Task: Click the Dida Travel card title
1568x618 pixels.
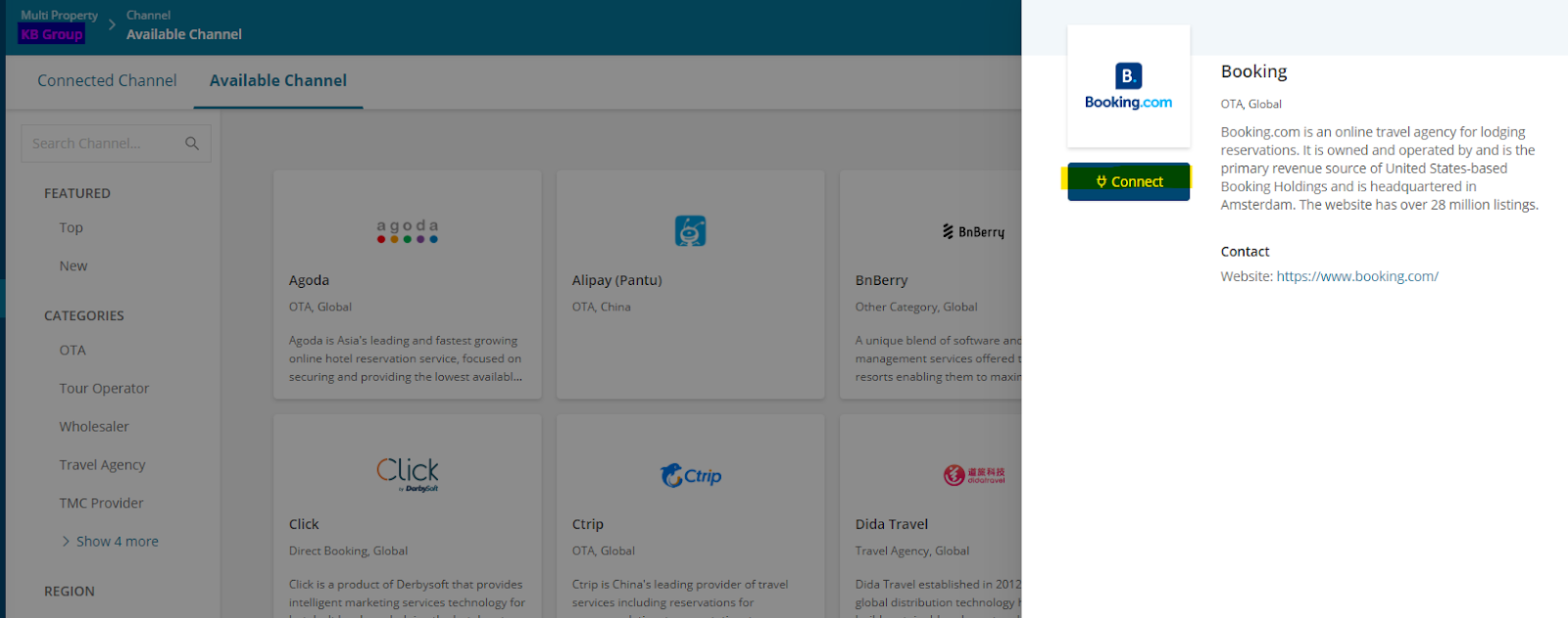Action: pyautogui.click(x=892, y=524)
